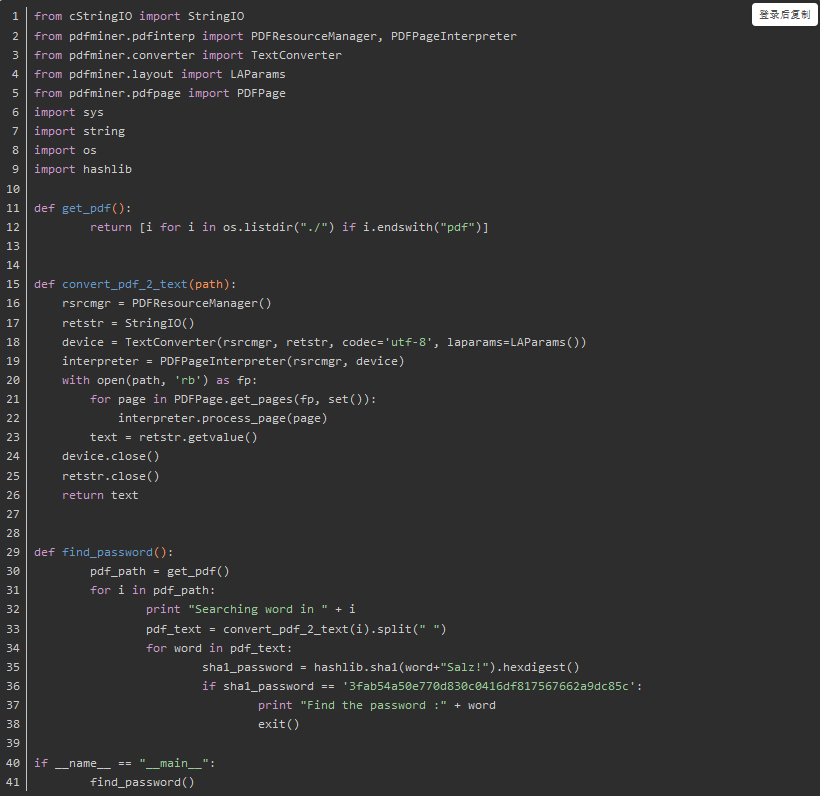Click 'interpreter' variable on line 19
Image resolution: width=820 pixels, height=796 pixels.
coord(100,361)
